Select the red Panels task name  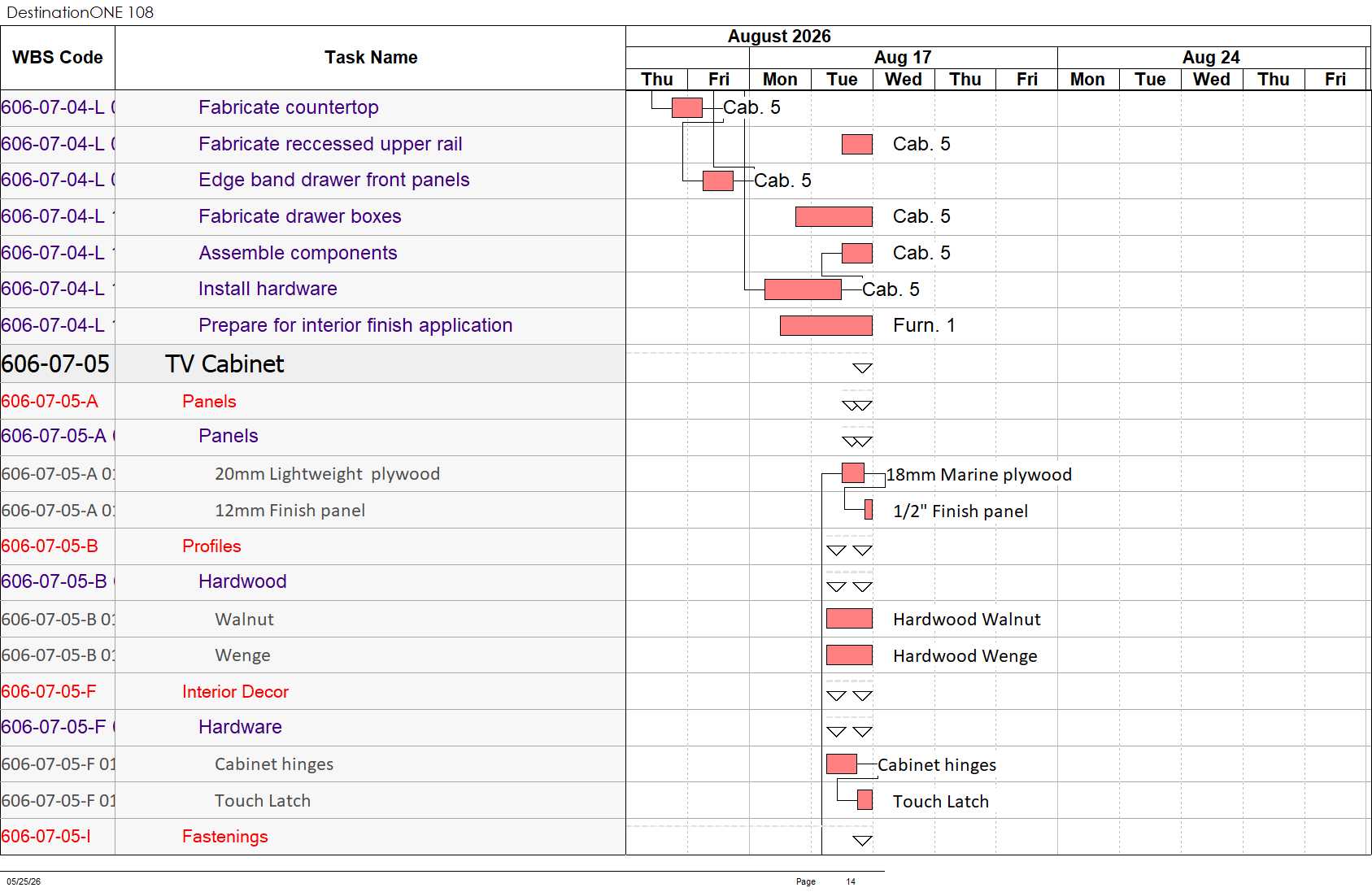[209, 402]
